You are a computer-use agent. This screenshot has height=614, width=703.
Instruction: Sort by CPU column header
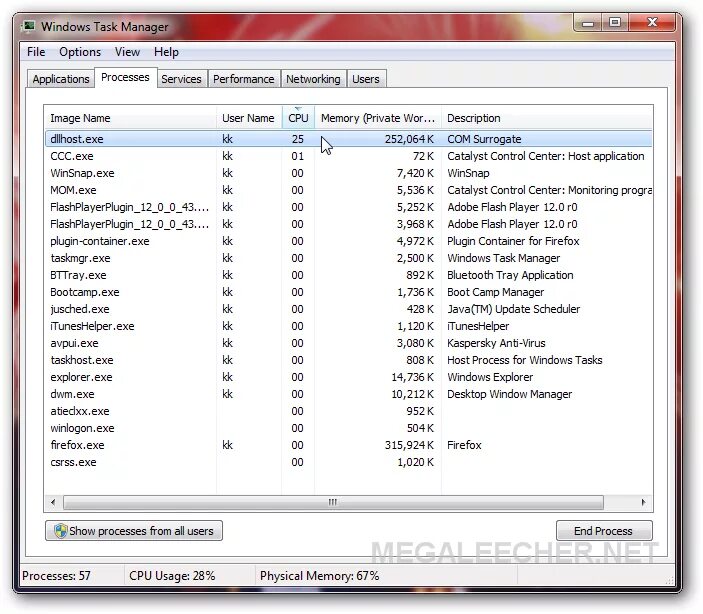298,118
